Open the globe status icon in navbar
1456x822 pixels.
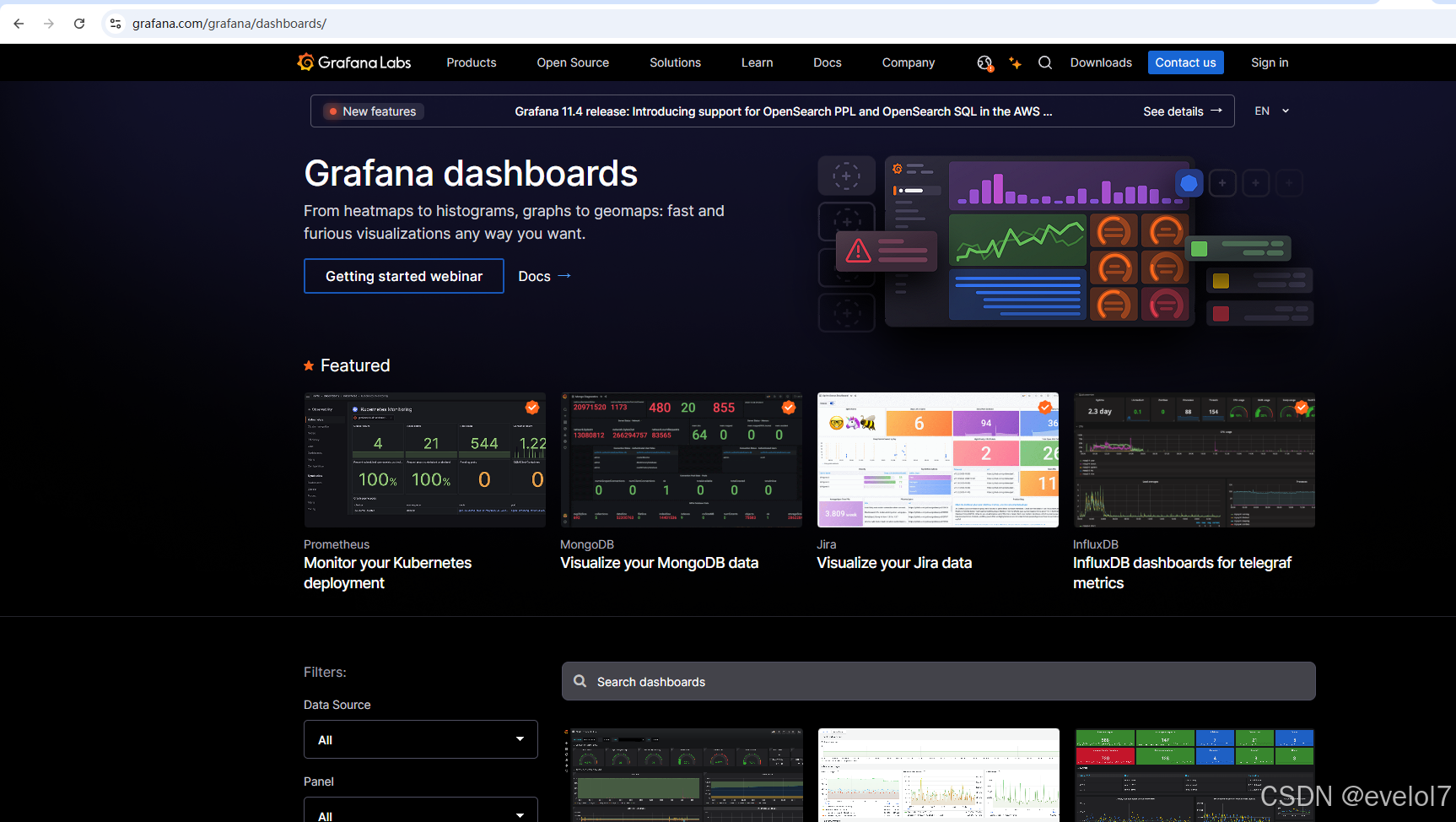click(984, 62)
